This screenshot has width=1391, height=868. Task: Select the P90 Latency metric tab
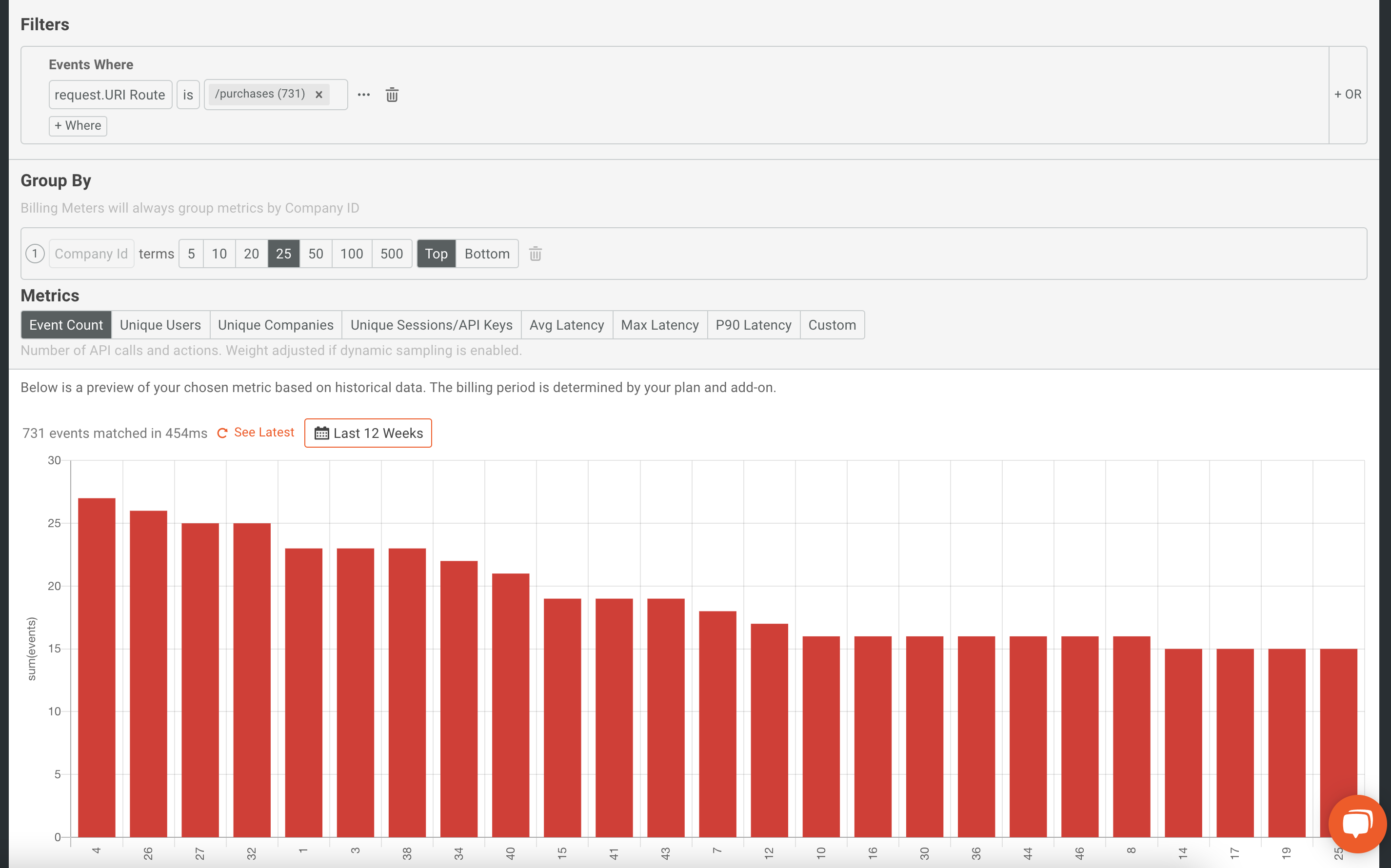coord(753,325)
